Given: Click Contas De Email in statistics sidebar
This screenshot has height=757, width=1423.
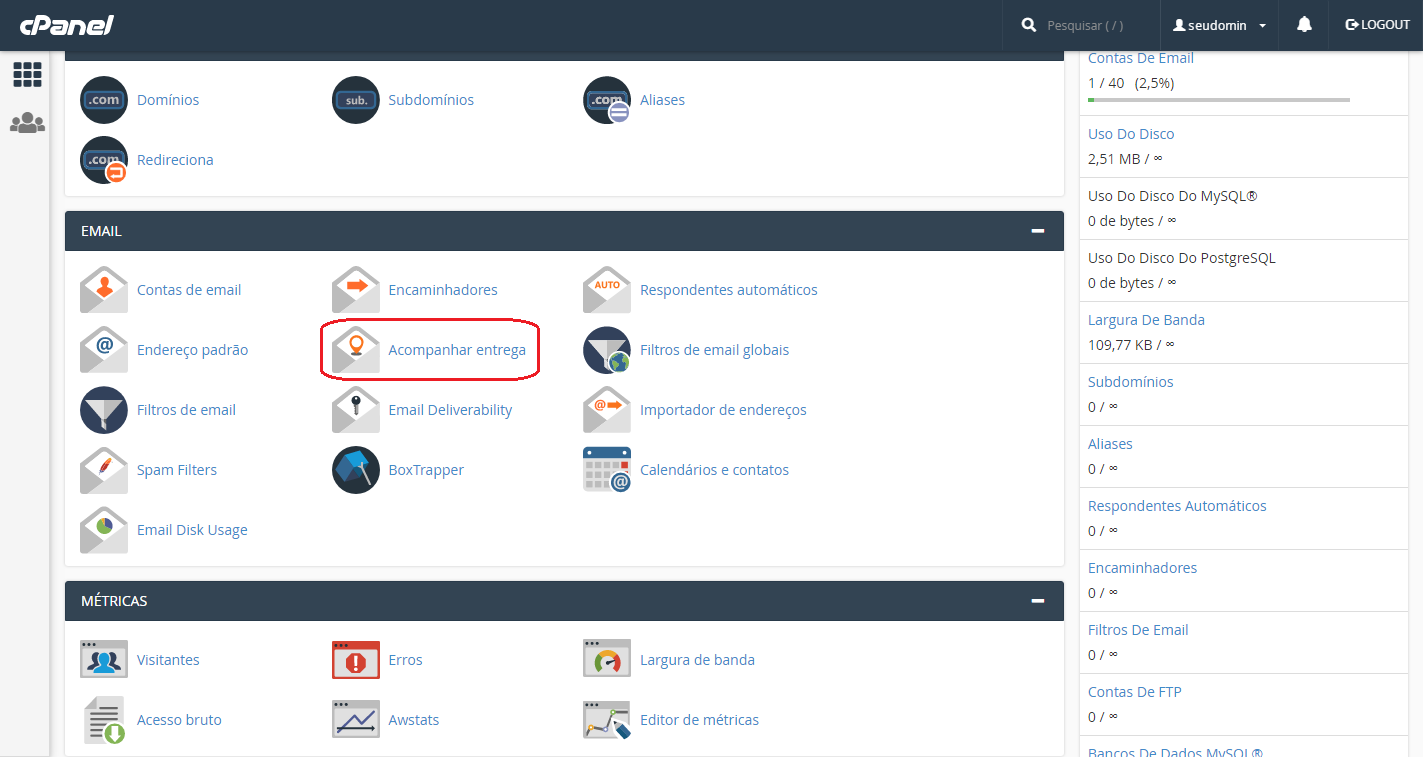Looking at the screenshot, I should tap(1141, 58).
